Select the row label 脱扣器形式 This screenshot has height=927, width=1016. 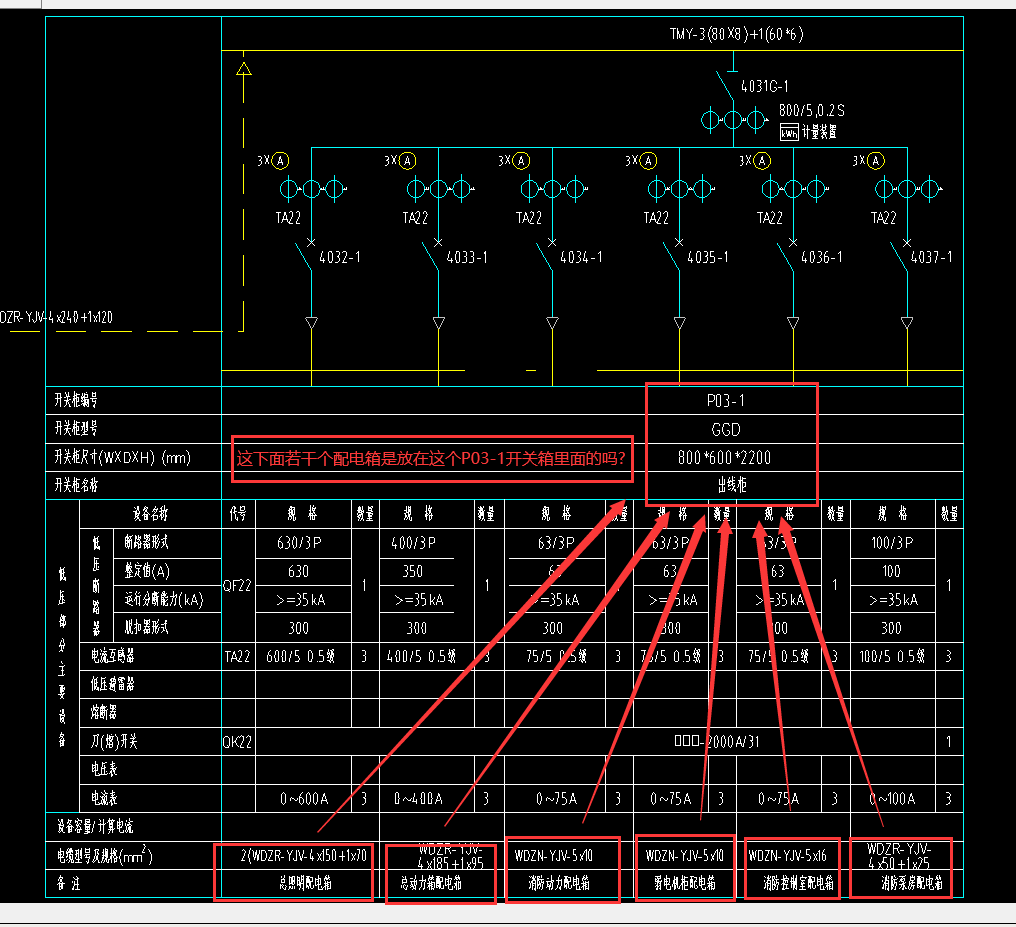(146, 627)
